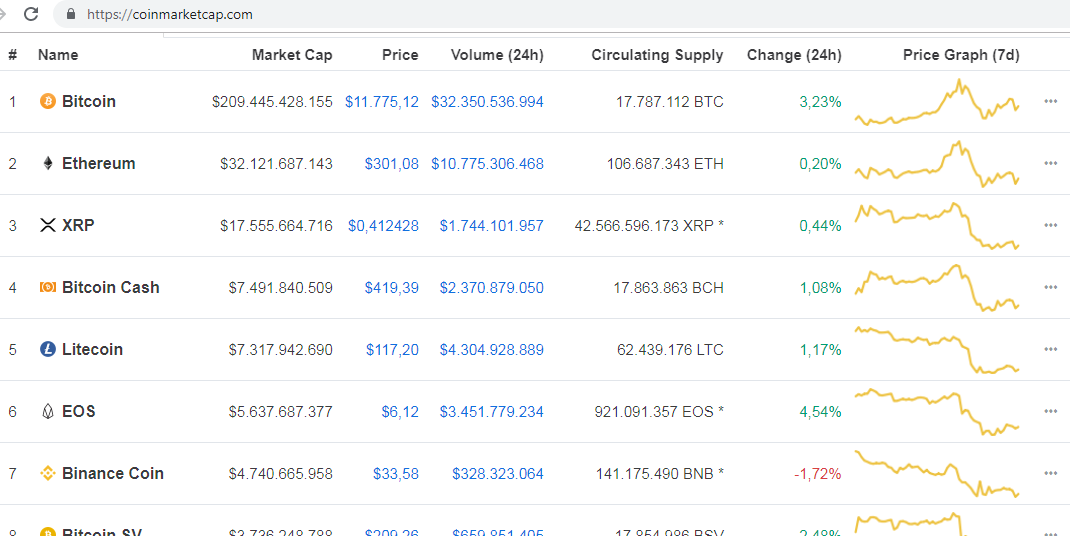
Task: Open the more-options dots for Bitcoin Cash
Action: coord(1050,287)
